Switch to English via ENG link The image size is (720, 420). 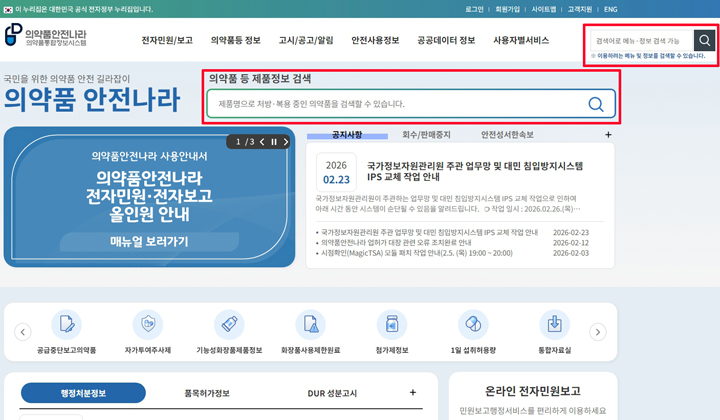610,9
